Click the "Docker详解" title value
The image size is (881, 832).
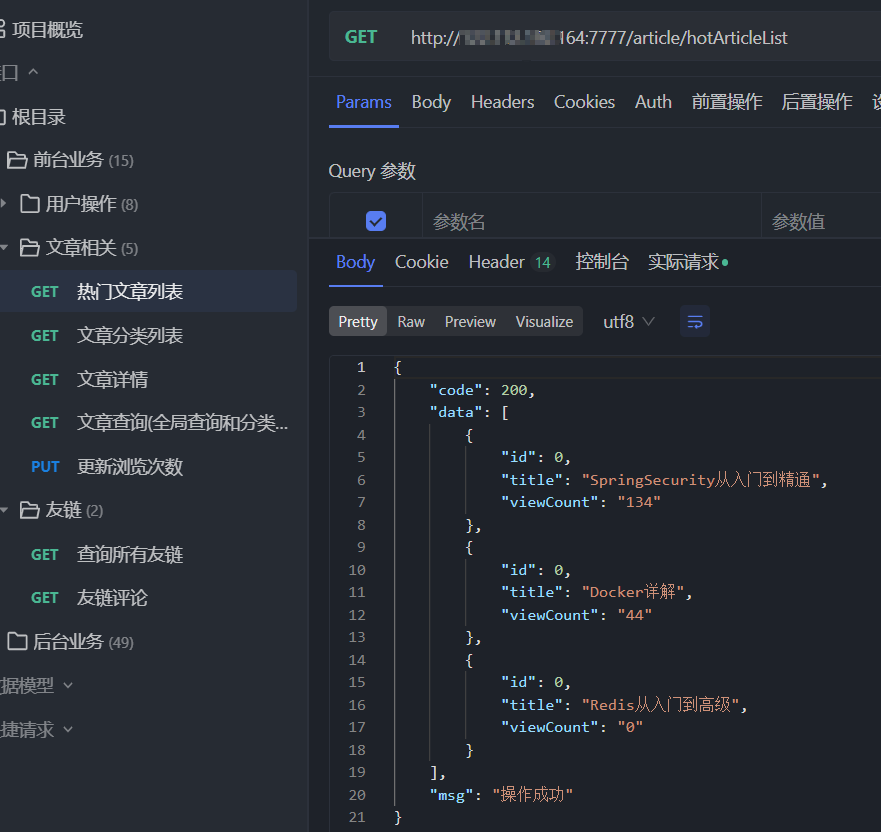633,592
